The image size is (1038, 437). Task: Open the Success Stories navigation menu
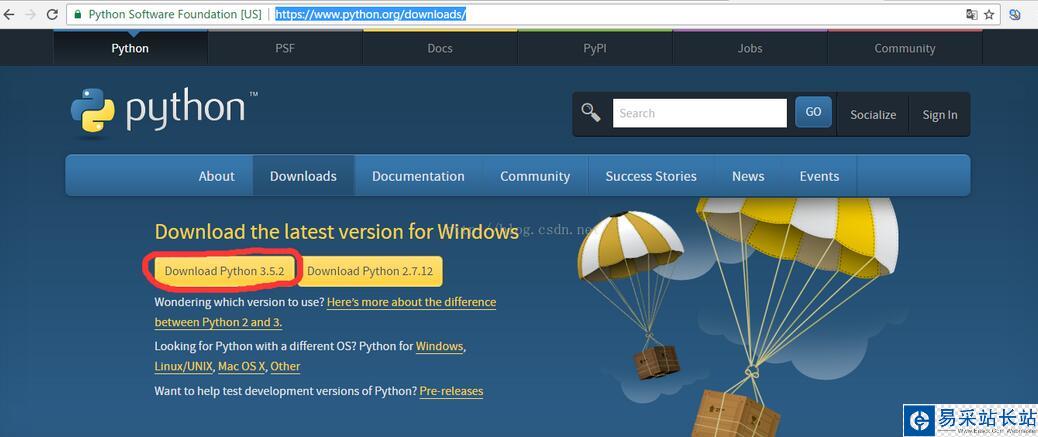point(651,176)
